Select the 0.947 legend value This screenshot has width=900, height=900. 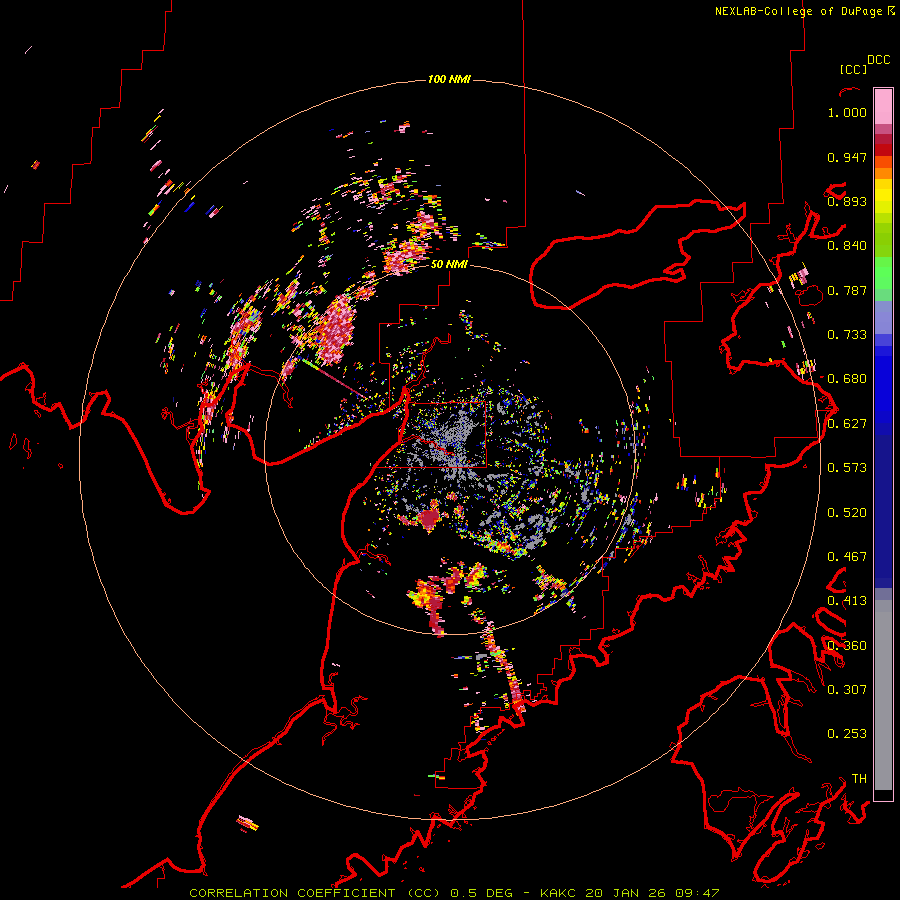847,157
